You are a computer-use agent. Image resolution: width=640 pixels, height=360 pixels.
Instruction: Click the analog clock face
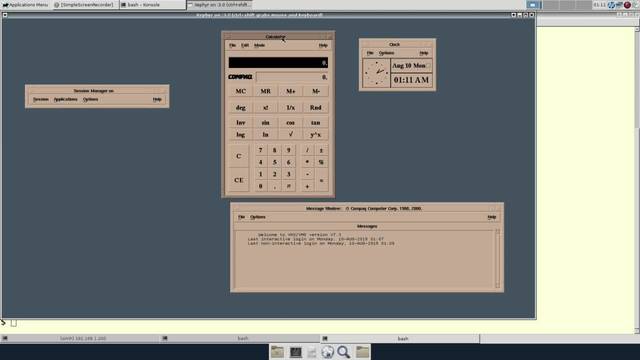(x=376, y=73)
